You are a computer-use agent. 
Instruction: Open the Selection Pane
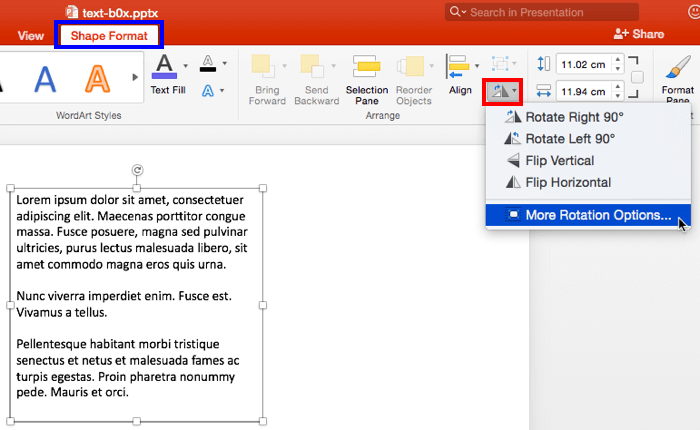coord(367,80)
